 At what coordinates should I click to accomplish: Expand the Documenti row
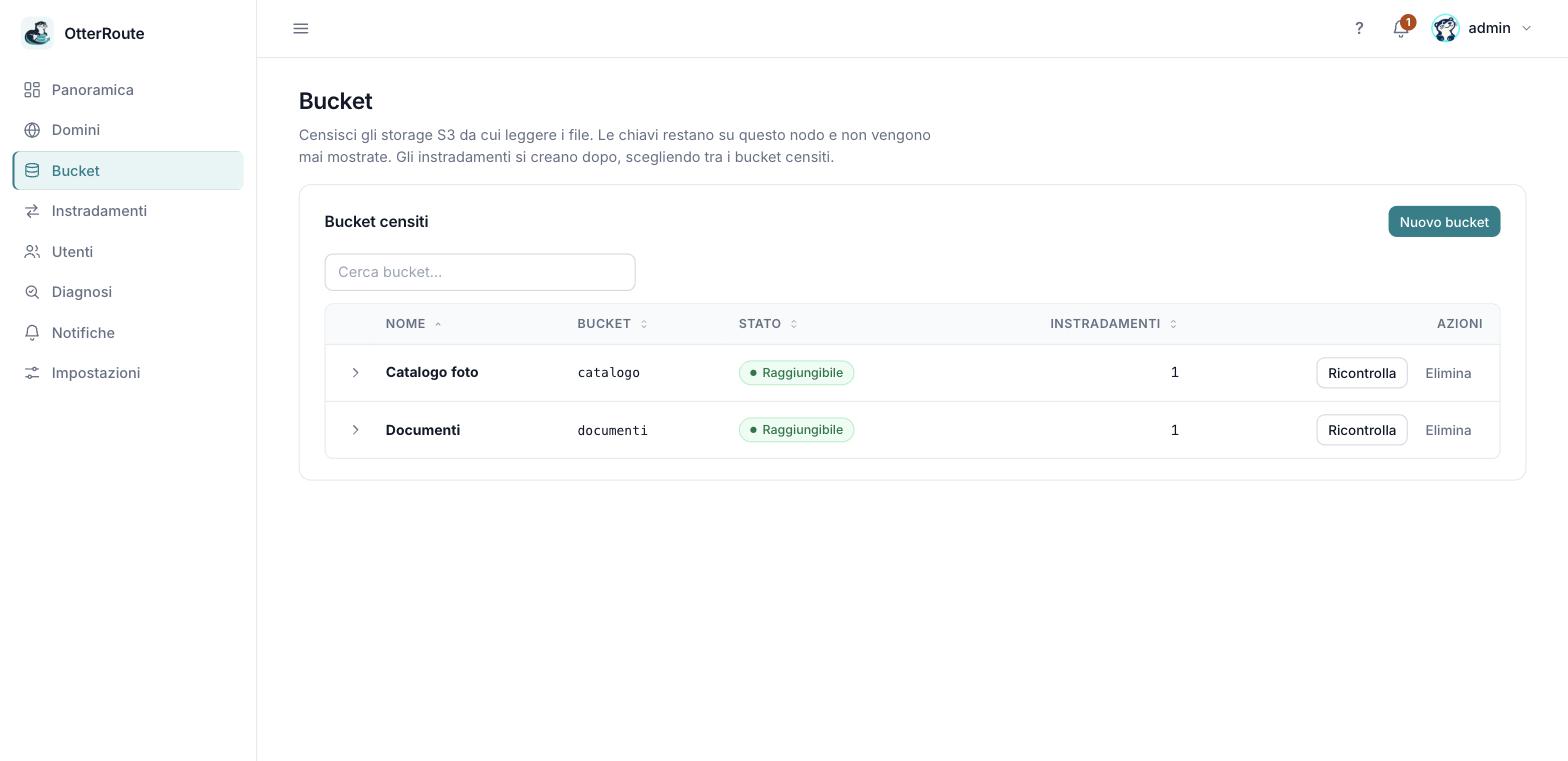tap(355, 430)
